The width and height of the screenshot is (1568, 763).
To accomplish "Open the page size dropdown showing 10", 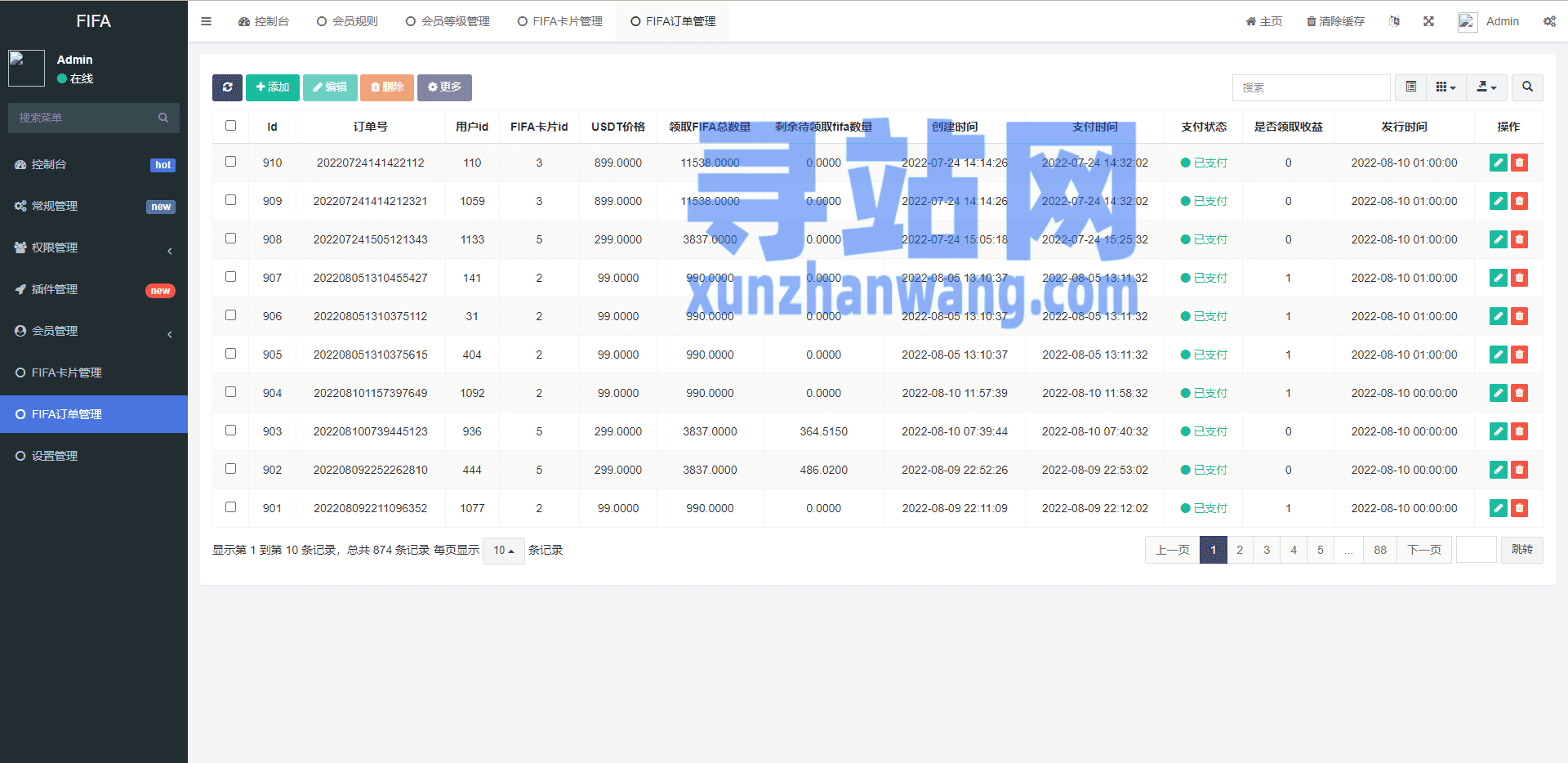I will pyautogui.click(x=503, y=551).
